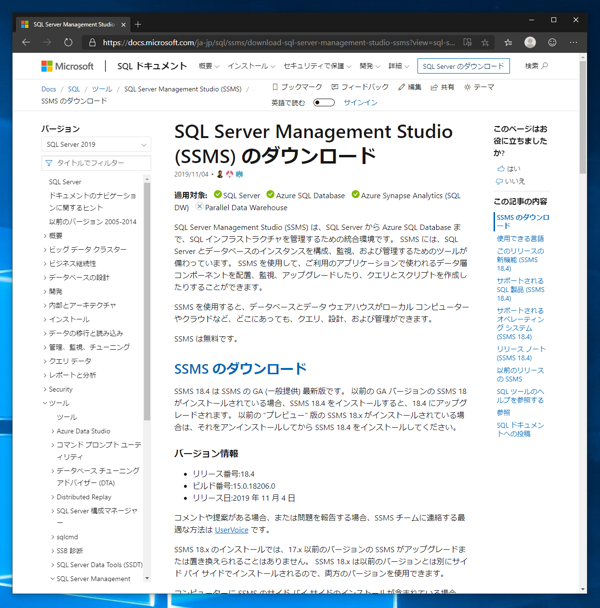
Task: Select 以前のバージョン 2005-2014 tree item
Action: pyautogui.click(x=93, y=222)
